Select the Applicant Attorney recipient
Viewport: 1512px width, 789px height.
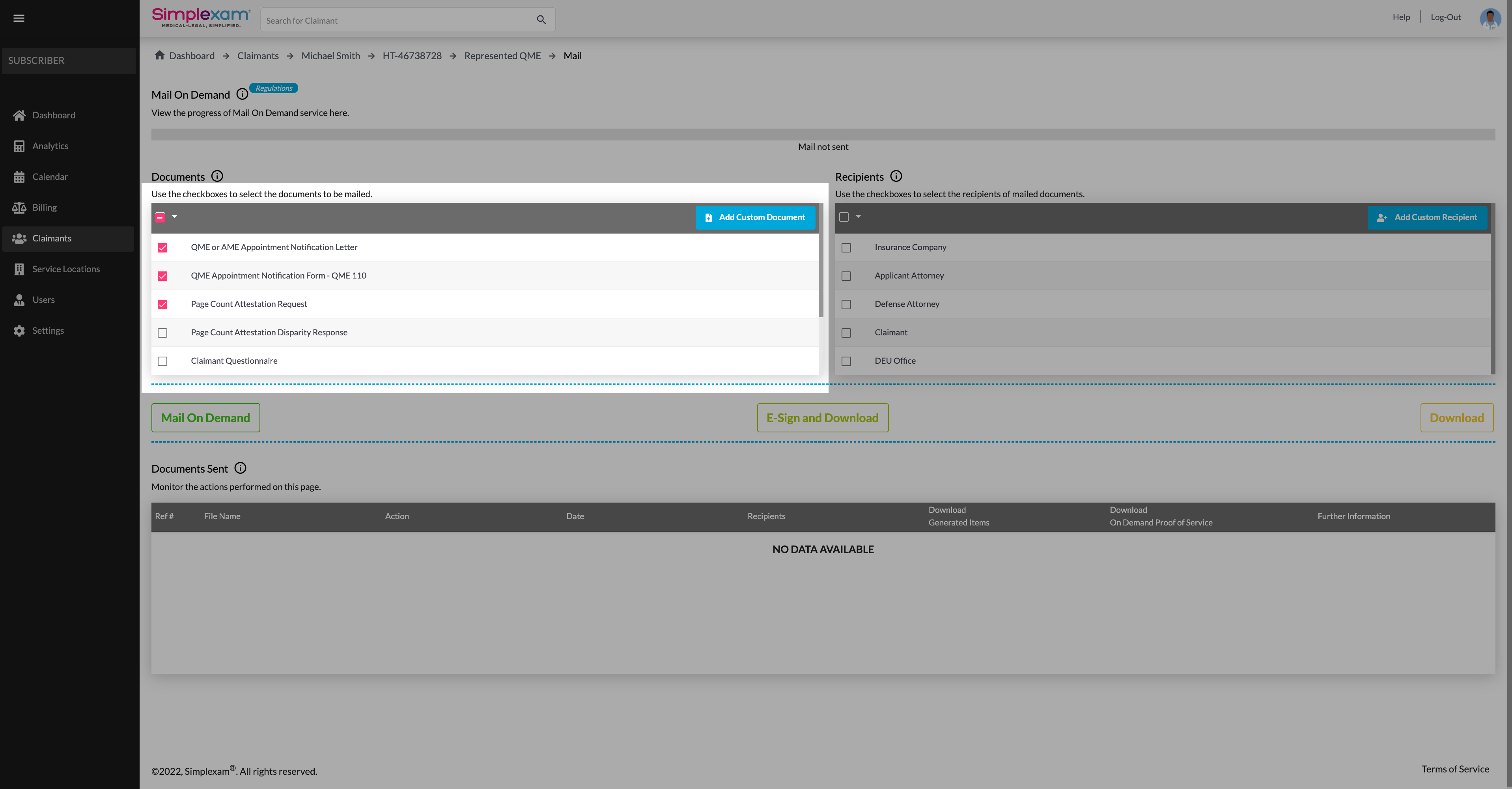846,276
